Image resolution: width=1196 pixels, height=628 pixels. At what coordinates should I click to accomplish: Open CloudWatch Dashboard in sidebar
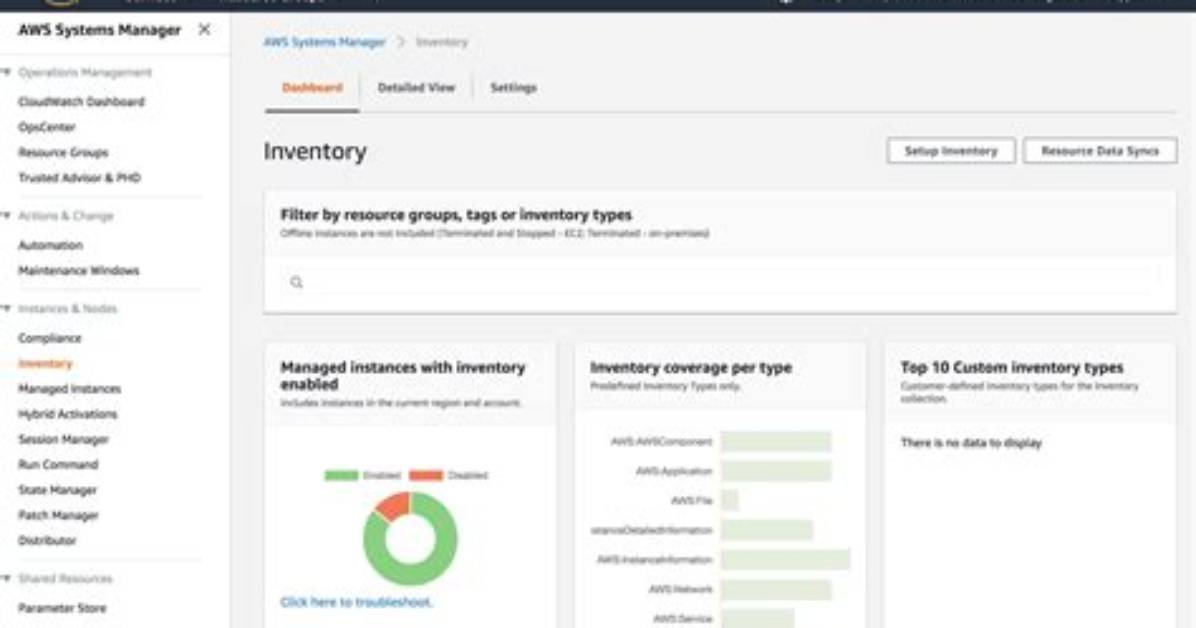coord(81,101)
